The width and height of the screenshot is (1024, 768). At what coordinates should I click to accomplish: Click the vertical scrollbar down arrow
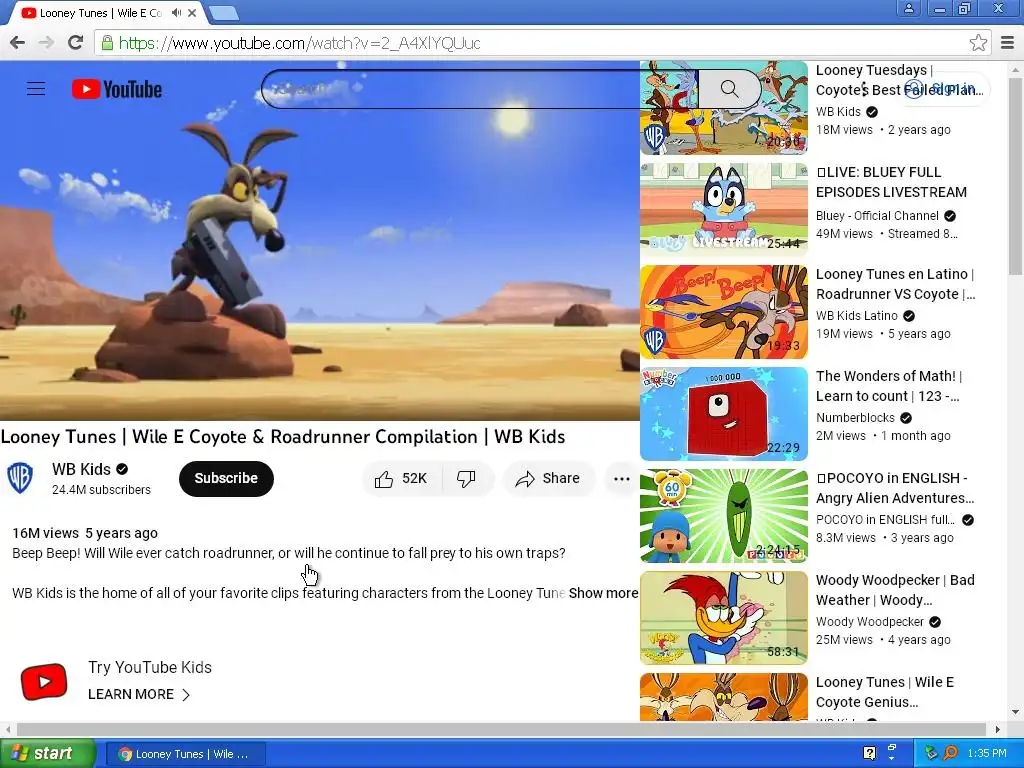point(1016,712)
